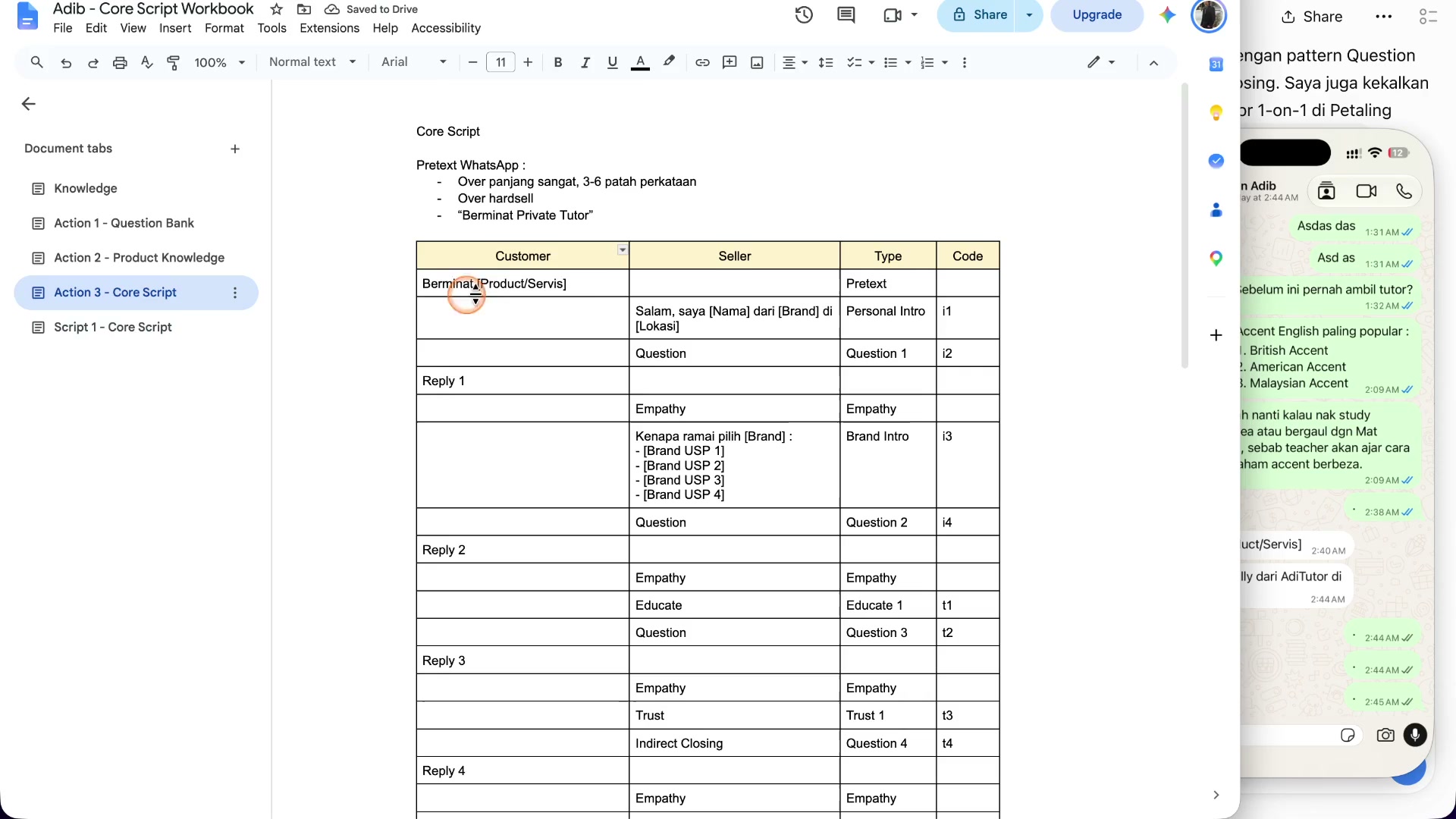The width and height of the screenshot is (1456, 819).
Task: Open version history clock icon
Action: (804, 14)
